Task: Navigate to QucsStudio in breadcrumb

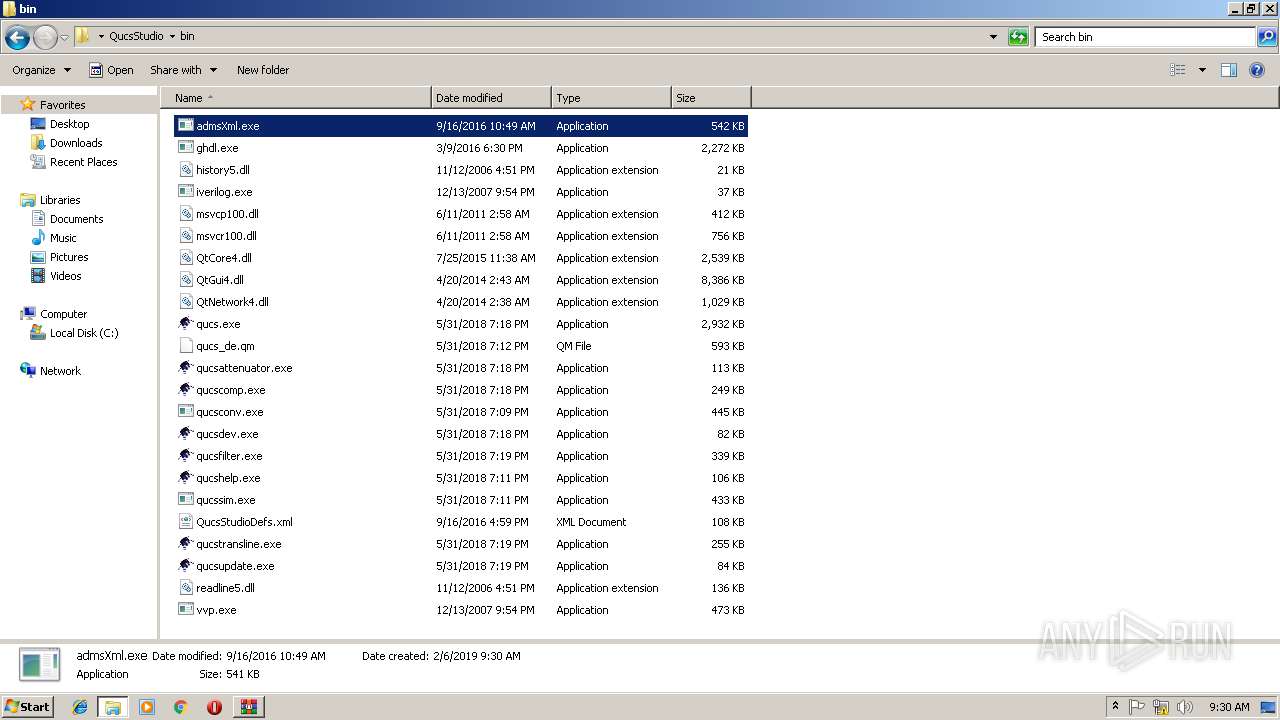Action: click(x=136, y=36)
